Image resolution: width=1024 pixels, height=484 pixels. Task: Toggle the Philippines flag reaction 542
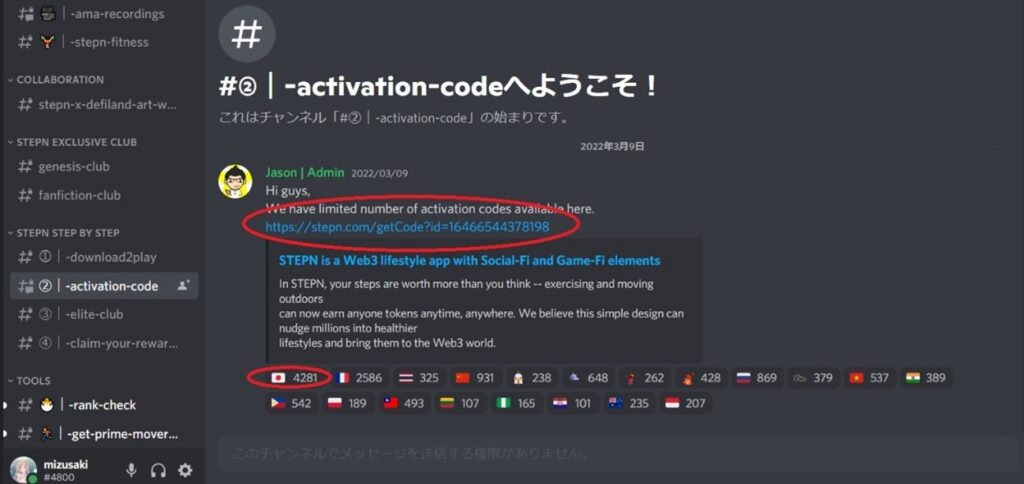point(291,403)
